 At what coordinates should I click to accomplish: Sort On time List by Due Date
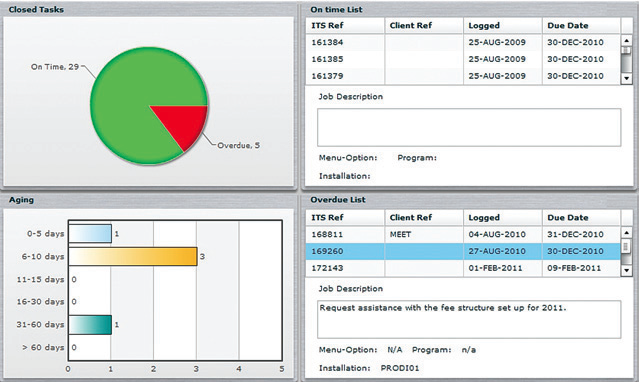point(582,25)
